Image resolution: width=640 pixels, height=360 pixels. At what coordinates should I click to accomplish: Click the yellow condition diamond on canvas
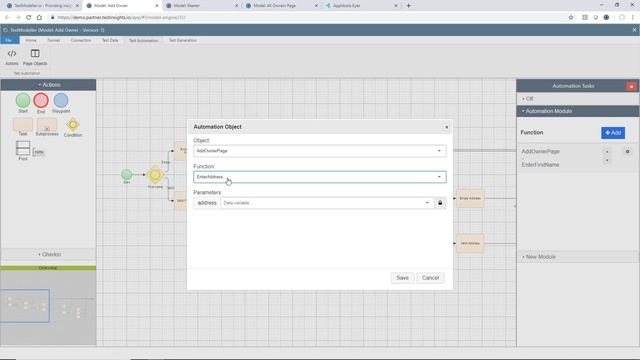click(x=155, y=175)
